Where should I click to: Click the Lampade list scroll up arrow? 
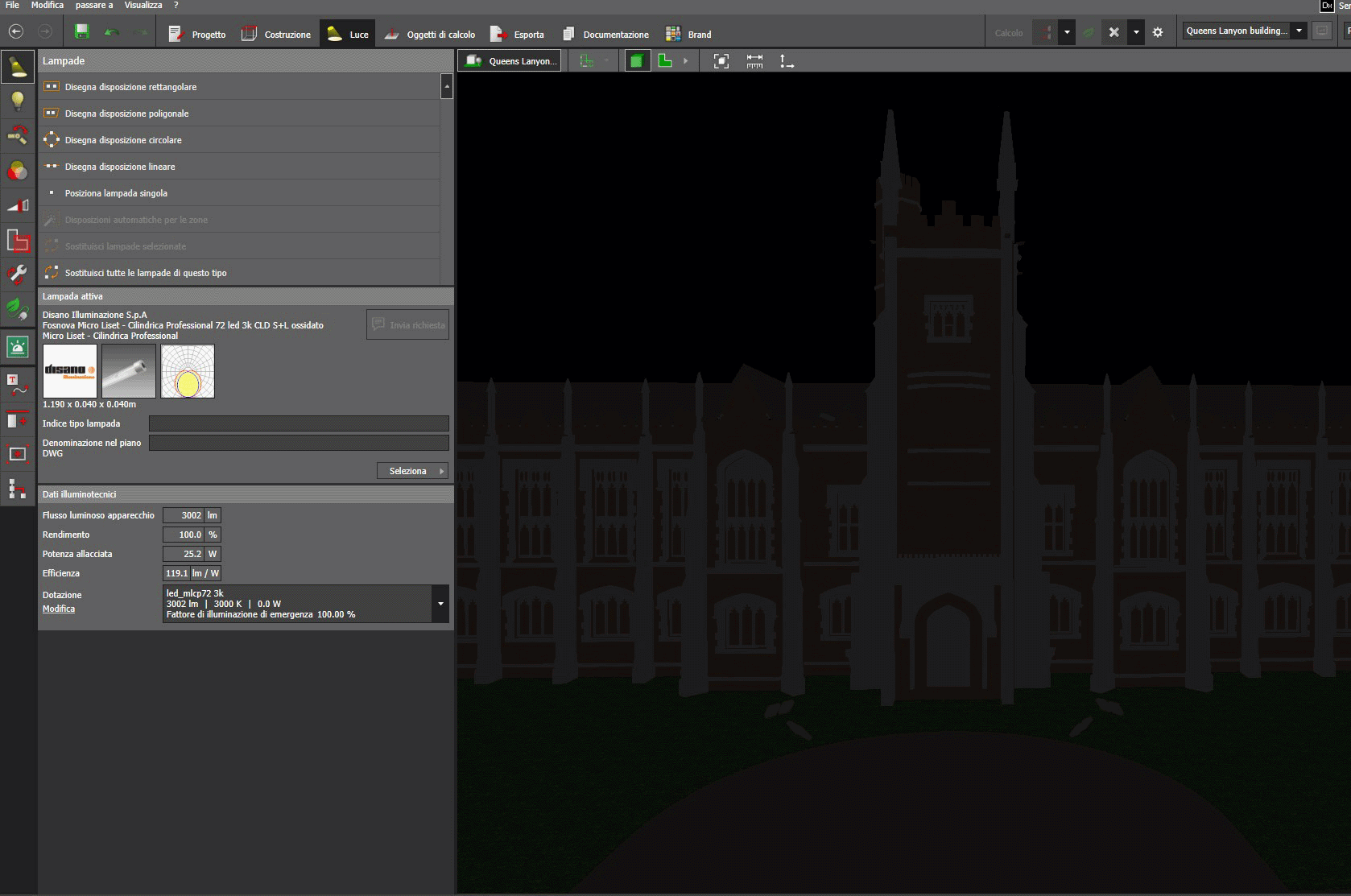point(447,86)
